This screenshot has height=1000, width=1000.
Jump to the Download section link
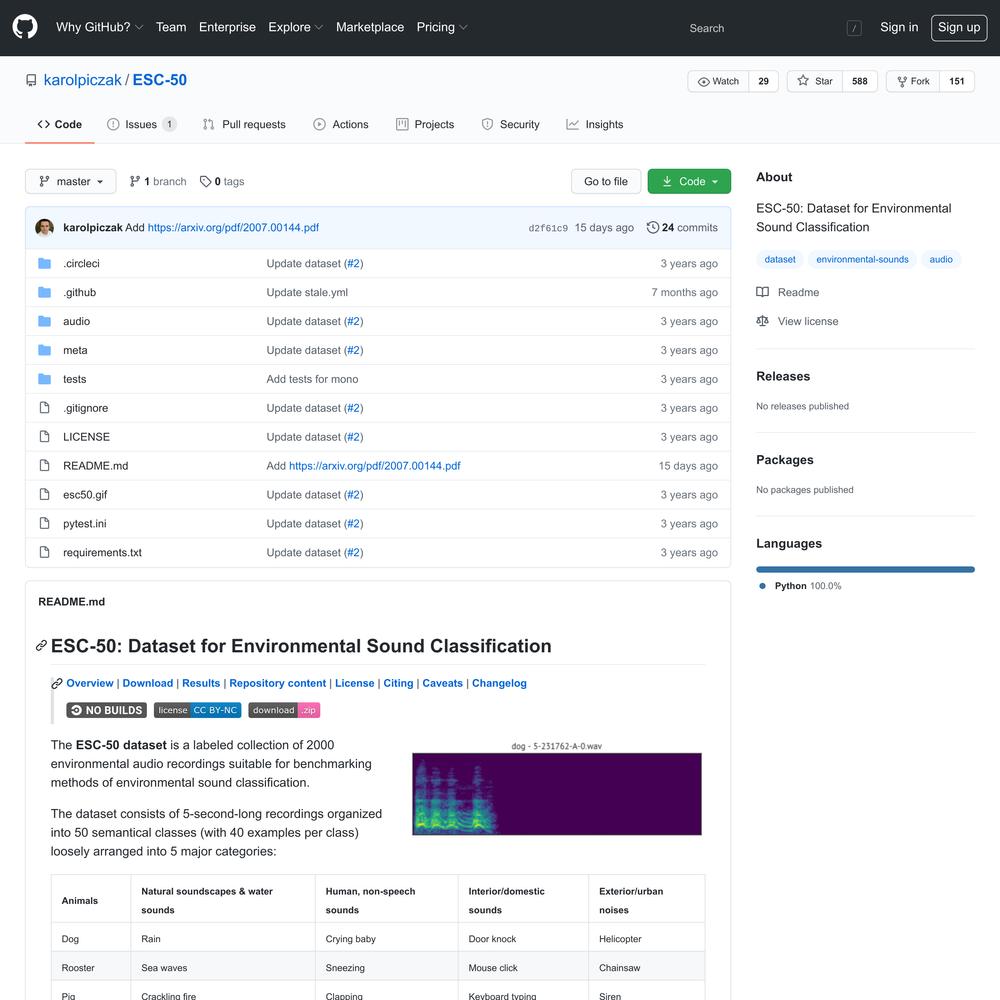pyautogui.click(x=147, y=683)
